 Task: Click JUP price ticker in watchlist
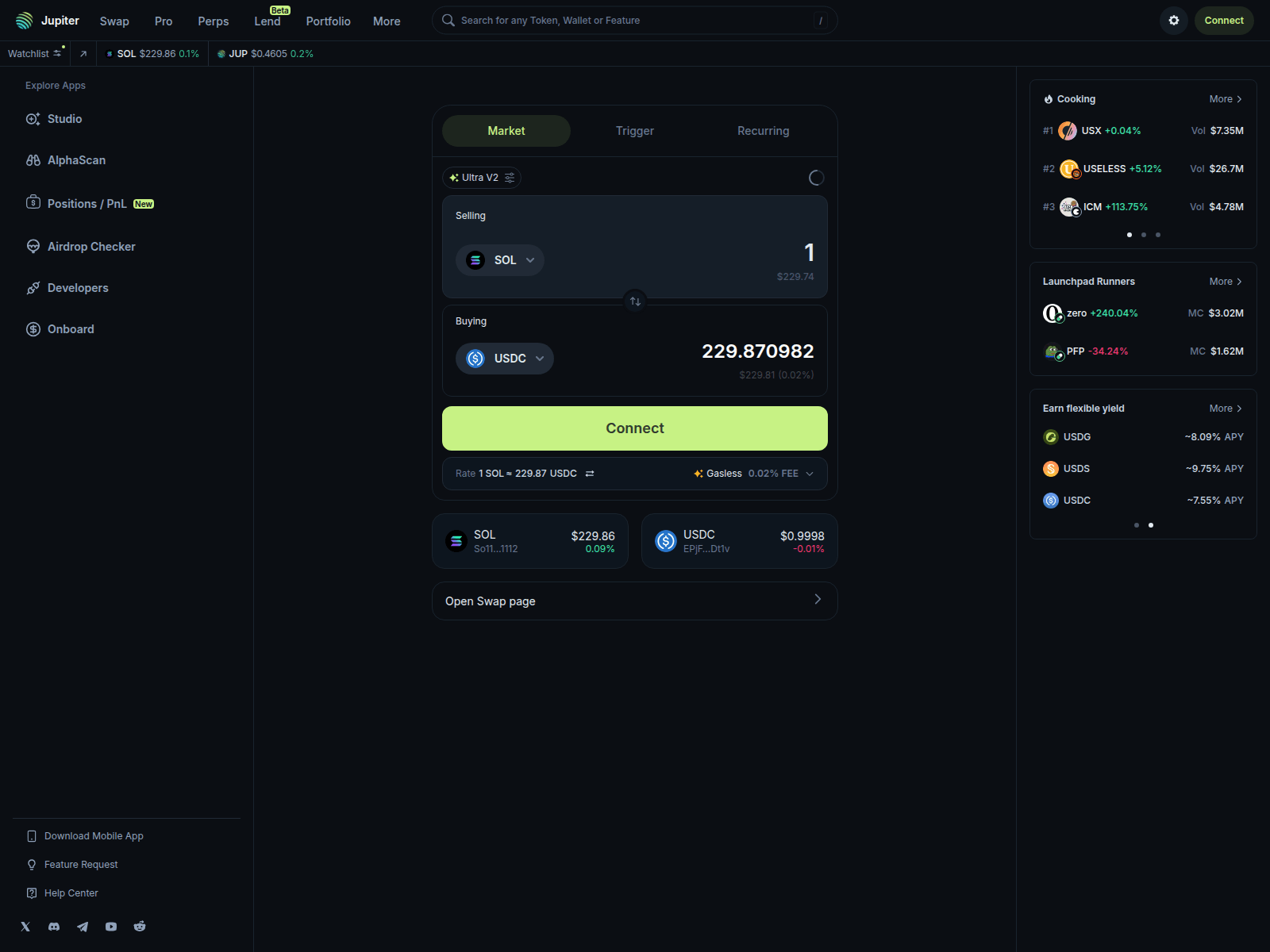pos(265,54)
